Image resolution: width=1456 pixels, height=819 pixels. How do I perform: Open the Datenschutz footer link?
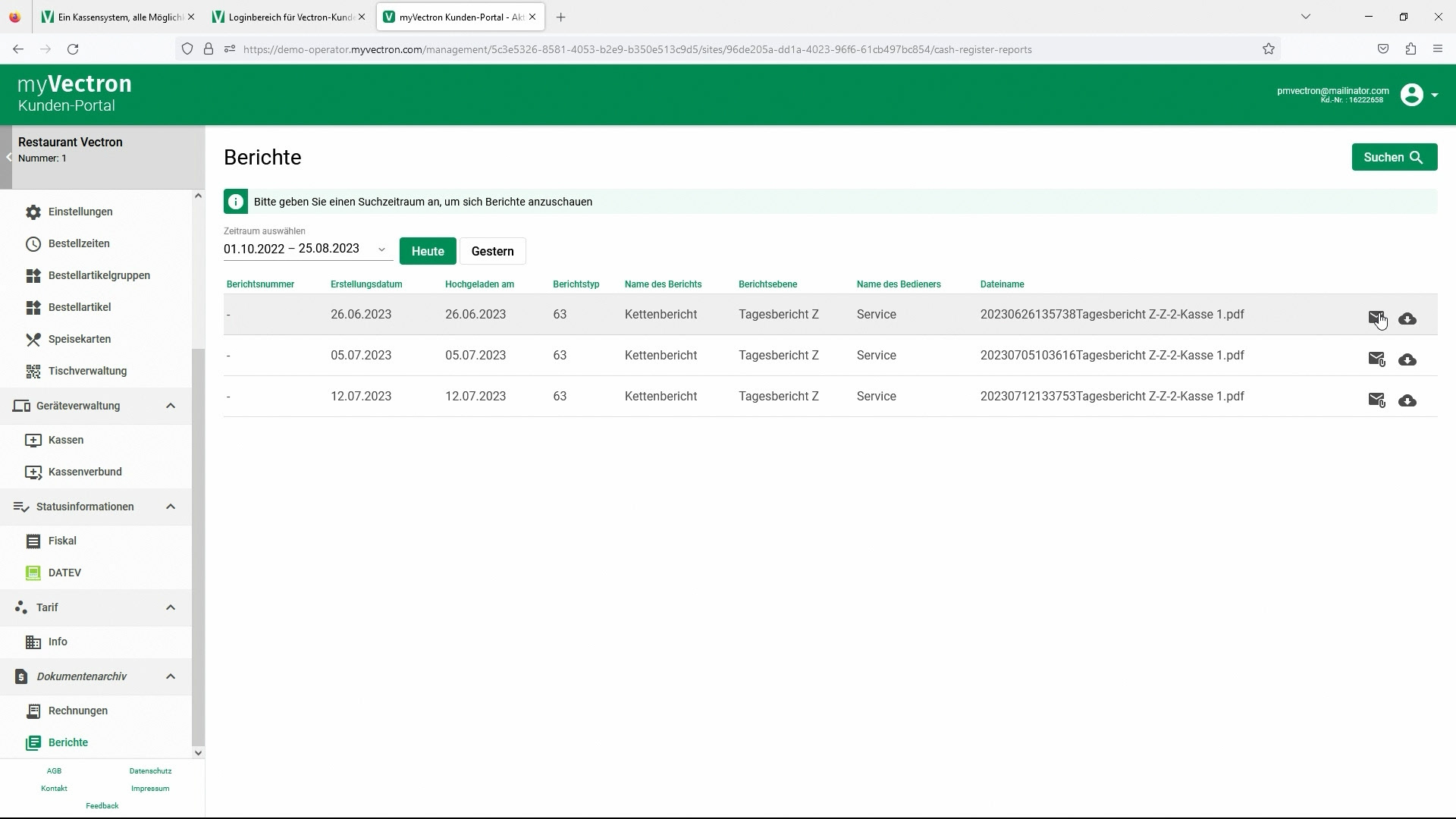coord(150,770)
